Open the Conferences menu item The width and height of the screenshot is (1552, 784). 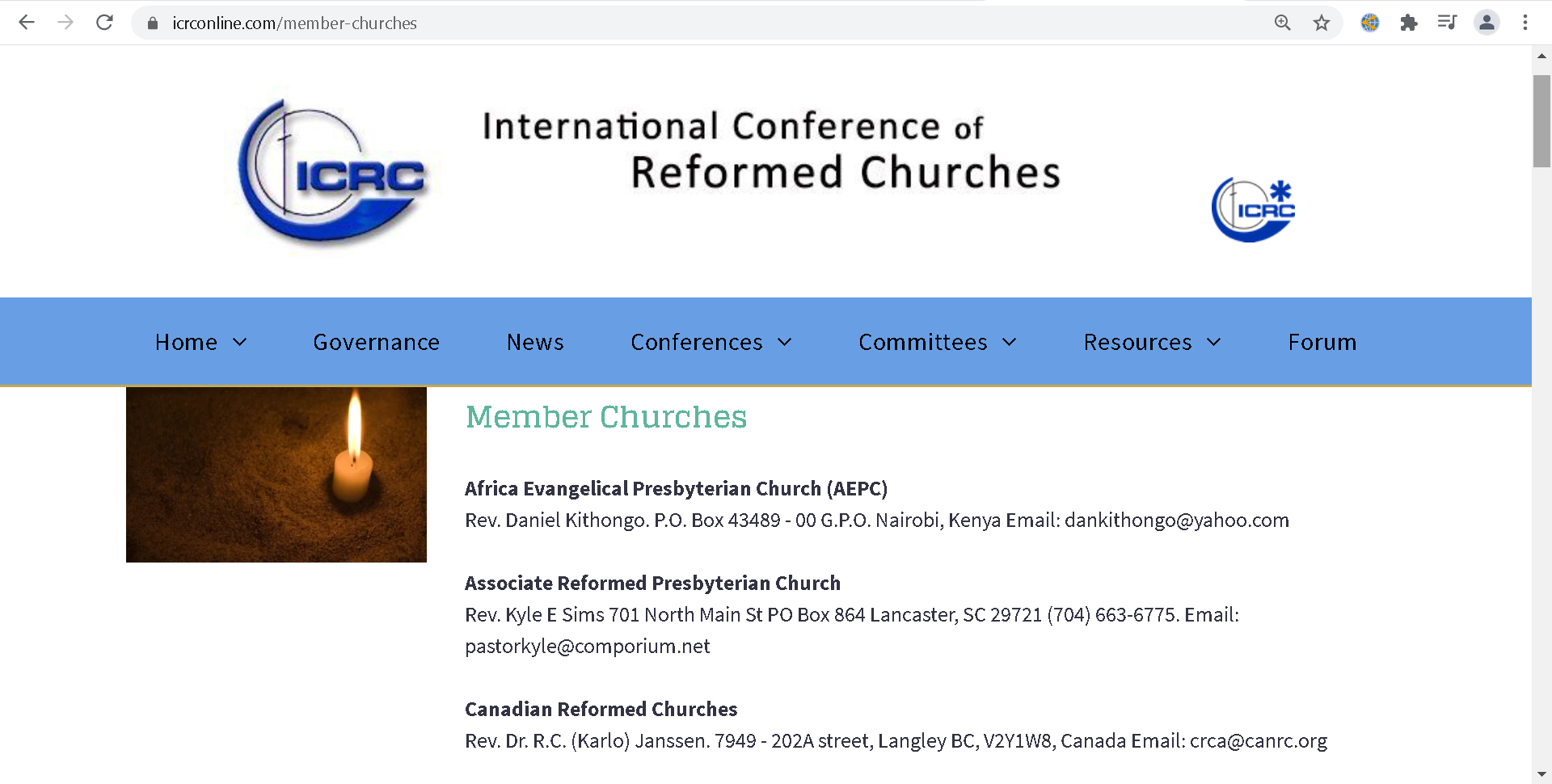[x=697, y=342]
